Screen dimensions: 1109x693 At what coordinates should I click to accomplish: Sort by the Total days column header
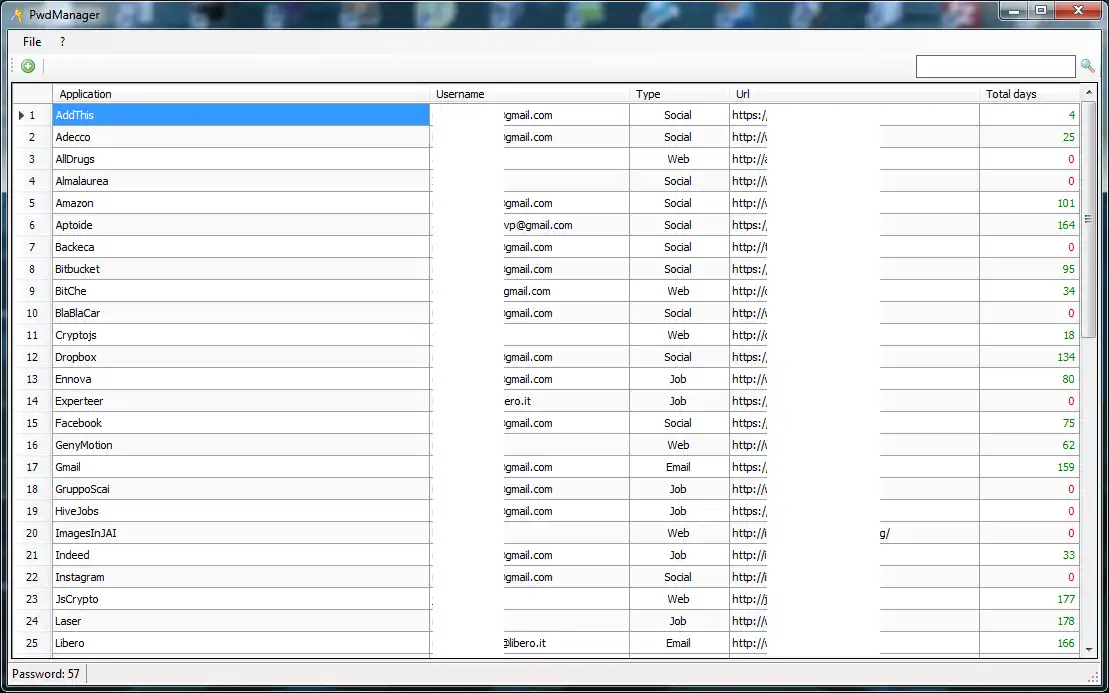[1029, 94]
